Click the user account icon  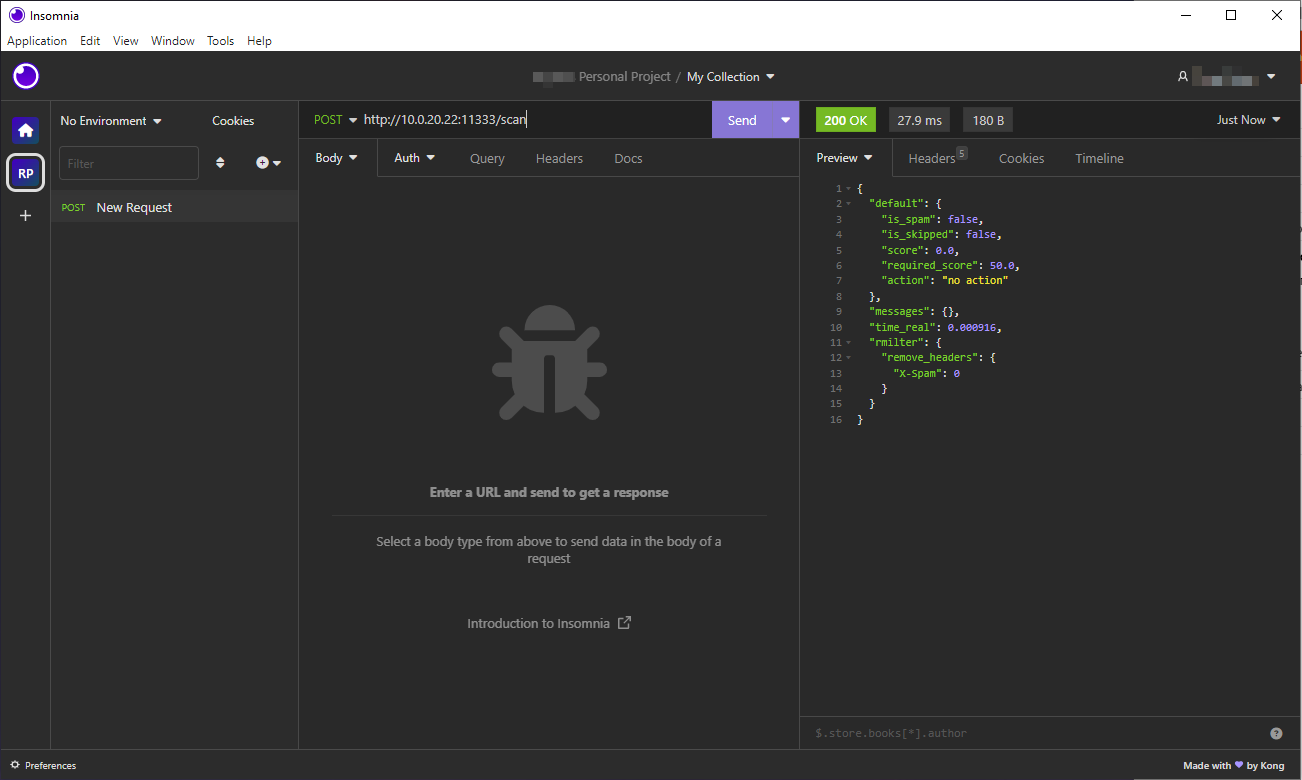tap(1183, 76)
